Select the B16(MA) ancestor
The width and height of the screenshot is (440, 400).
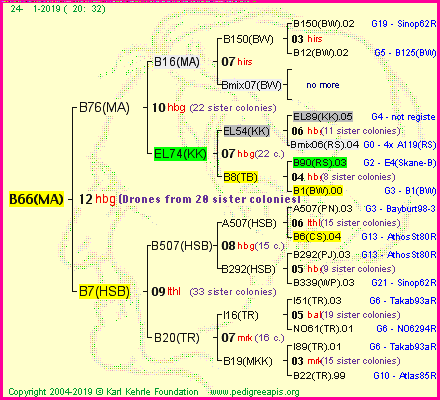pos(177,62)
